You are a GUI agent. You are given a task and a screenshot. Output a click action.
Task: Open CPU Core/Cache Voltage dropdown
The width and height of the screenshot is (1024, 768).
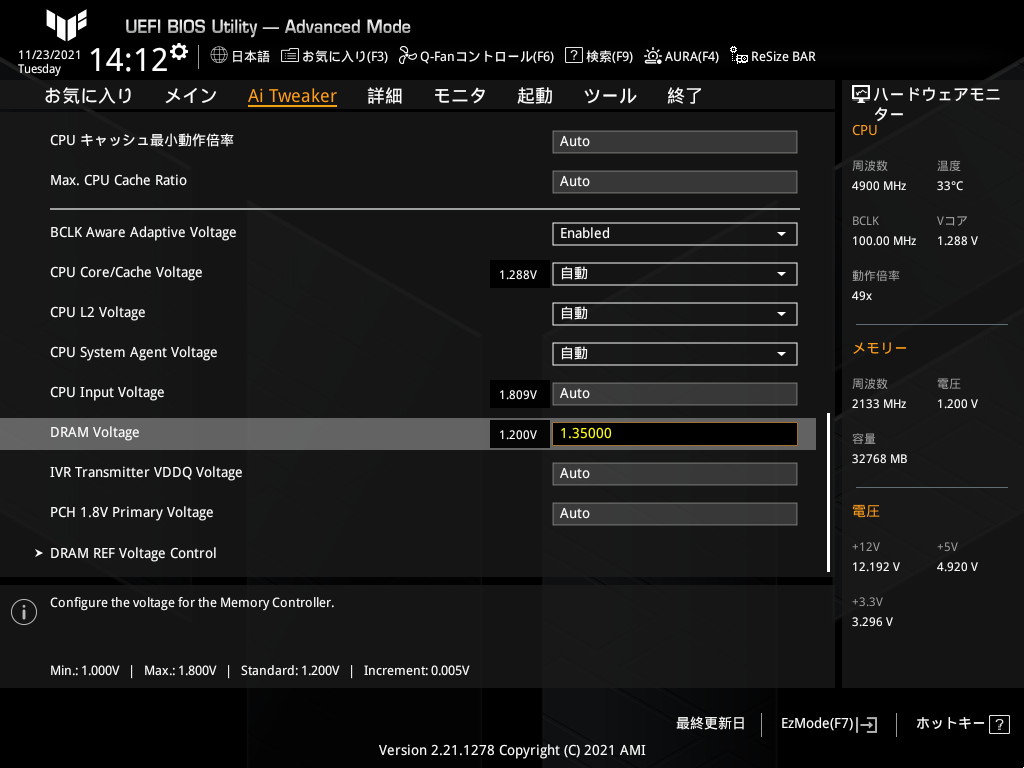[x=675, y=274]
